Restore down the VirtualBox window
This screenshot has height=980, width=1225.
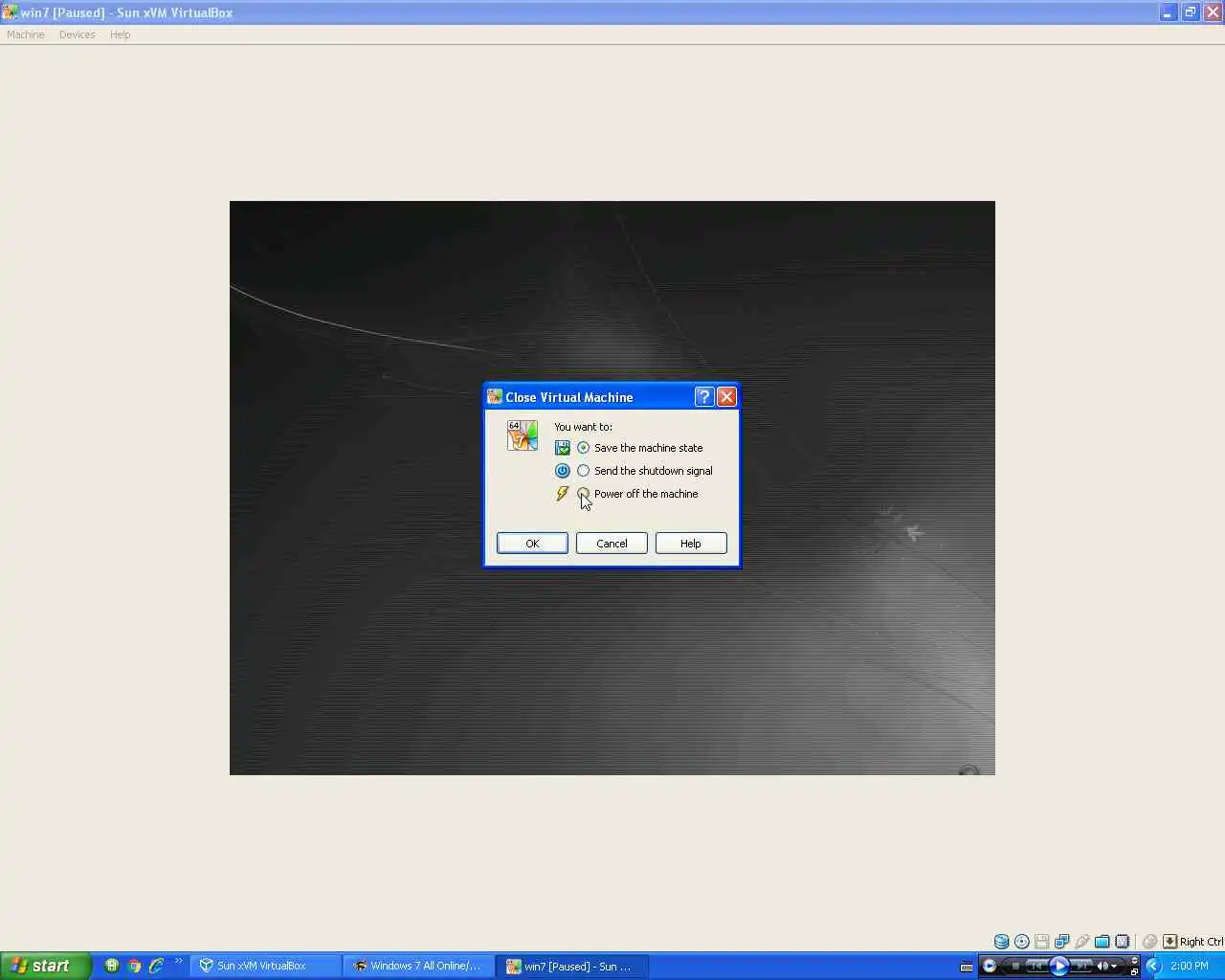1190,12
